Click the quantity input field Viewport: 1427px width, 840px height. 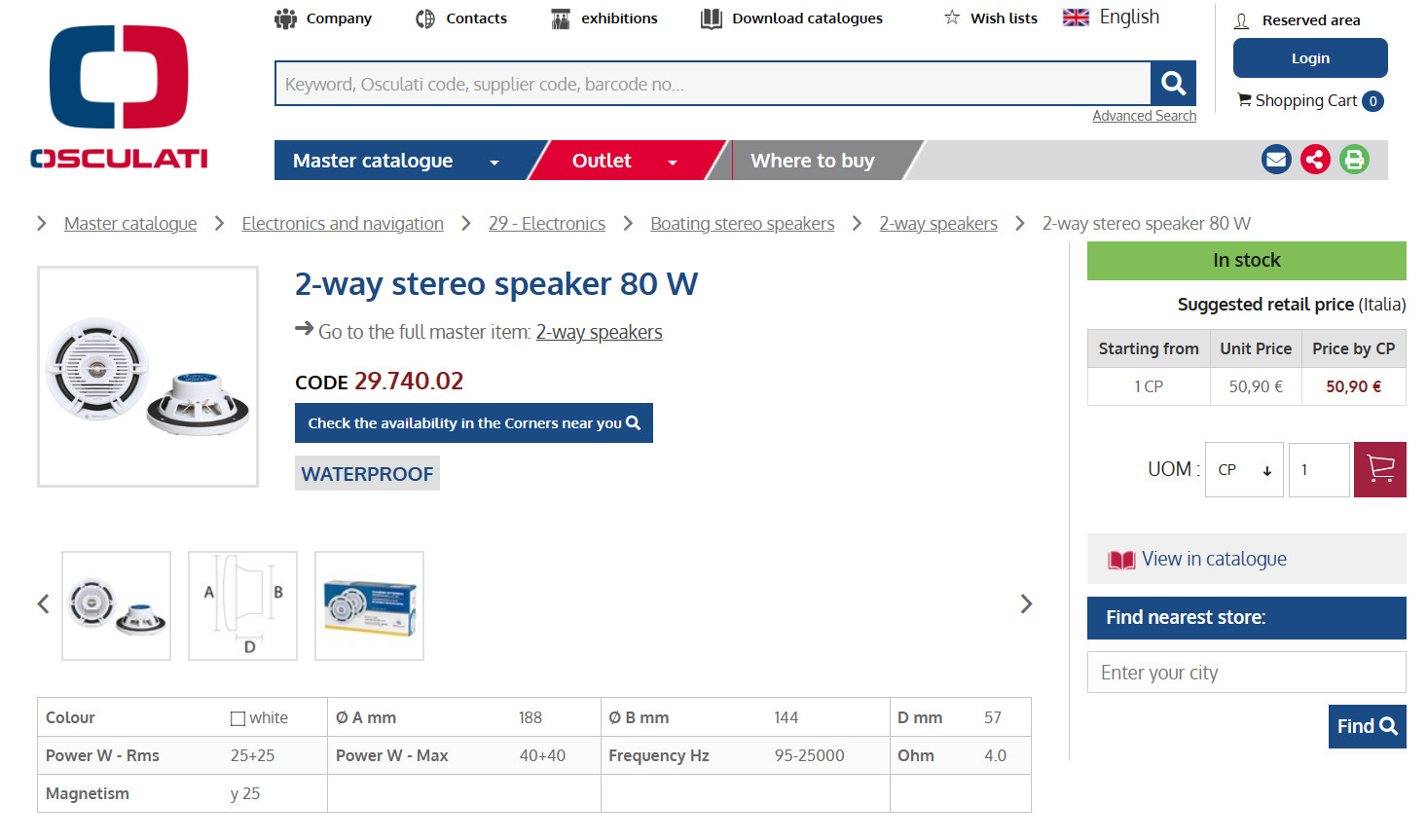[x=1319, y=470]
